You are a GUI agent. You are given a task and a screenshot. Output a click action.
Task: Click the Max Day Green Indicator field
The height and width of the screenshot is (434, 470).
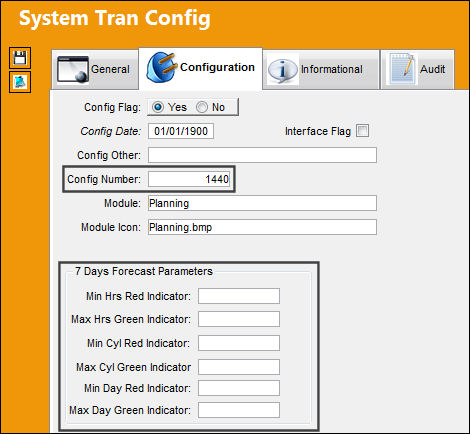pos(239,410)
